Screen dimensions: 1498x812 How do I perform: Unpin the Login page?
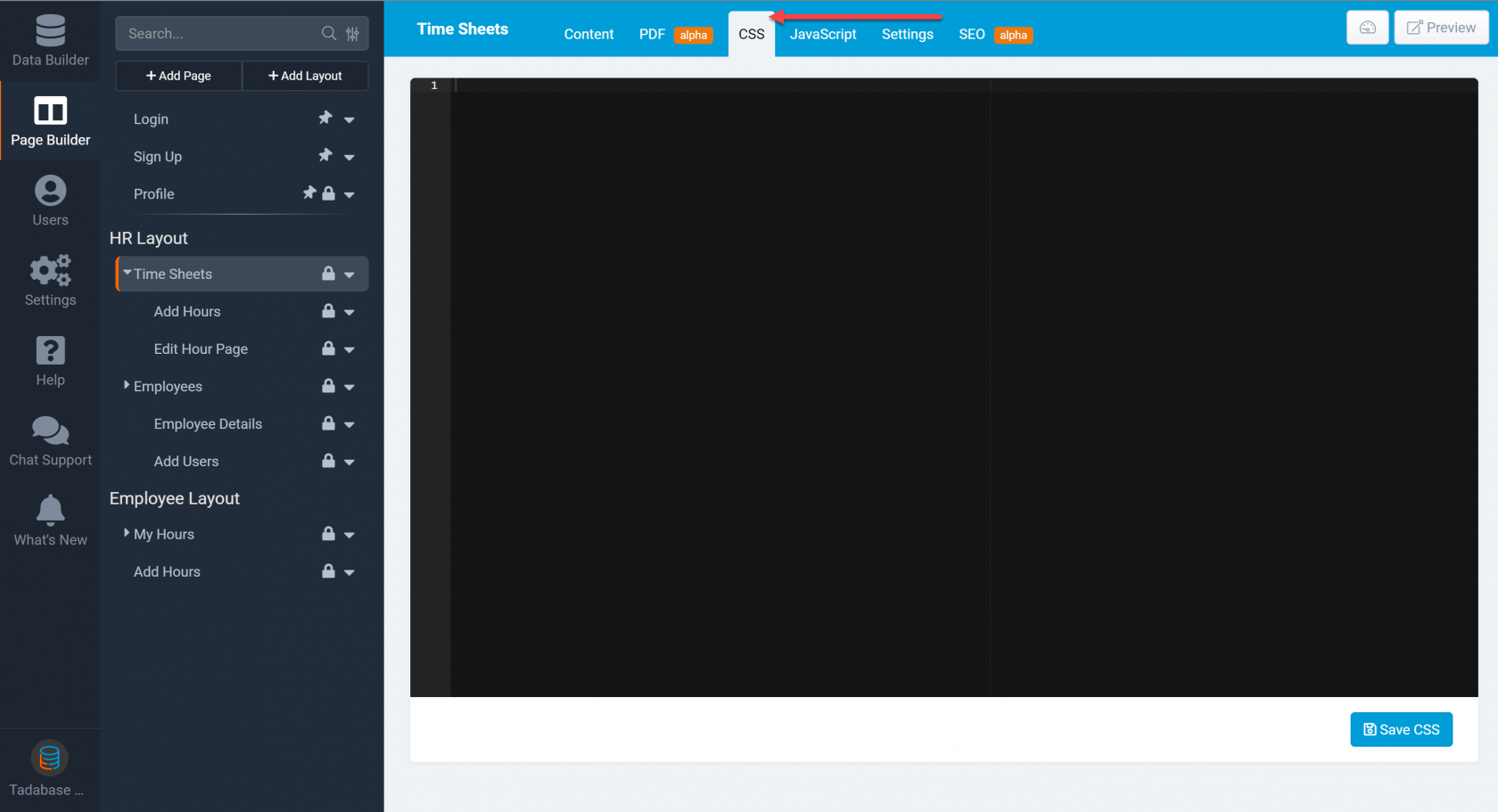[325, 118]
